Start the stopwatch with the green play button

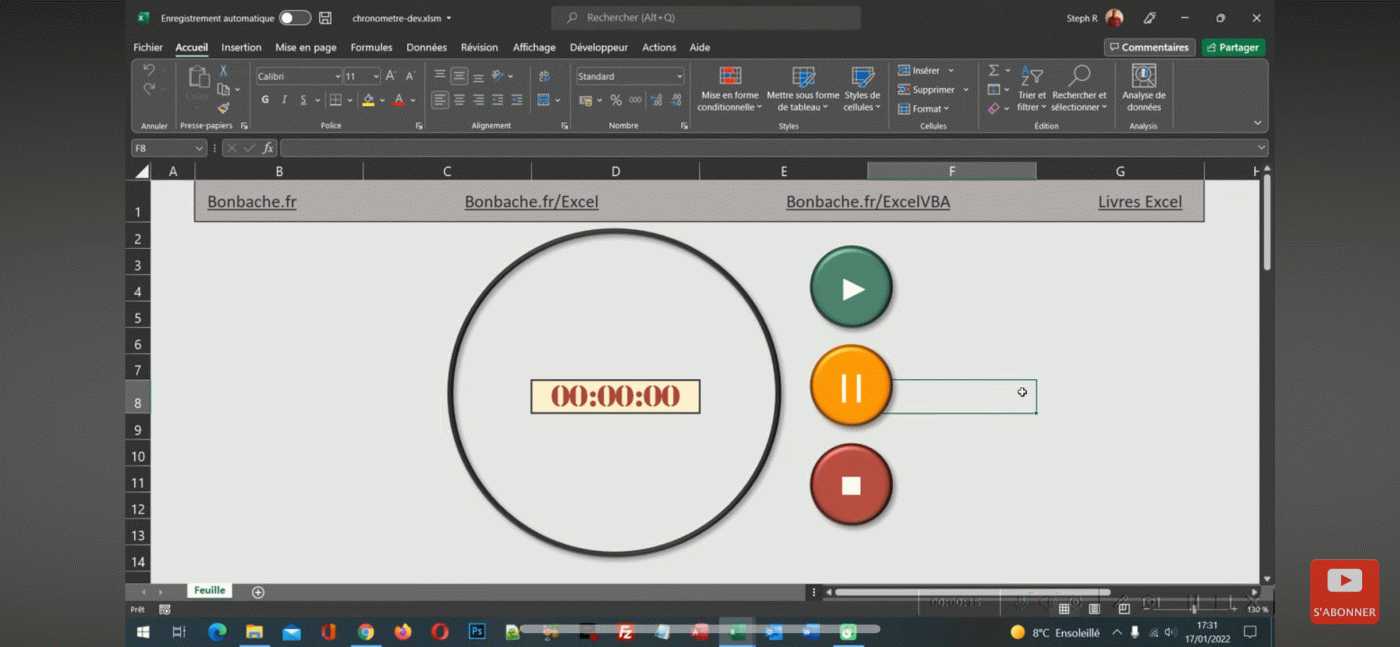pyautogui.click(x=851, y=288)
